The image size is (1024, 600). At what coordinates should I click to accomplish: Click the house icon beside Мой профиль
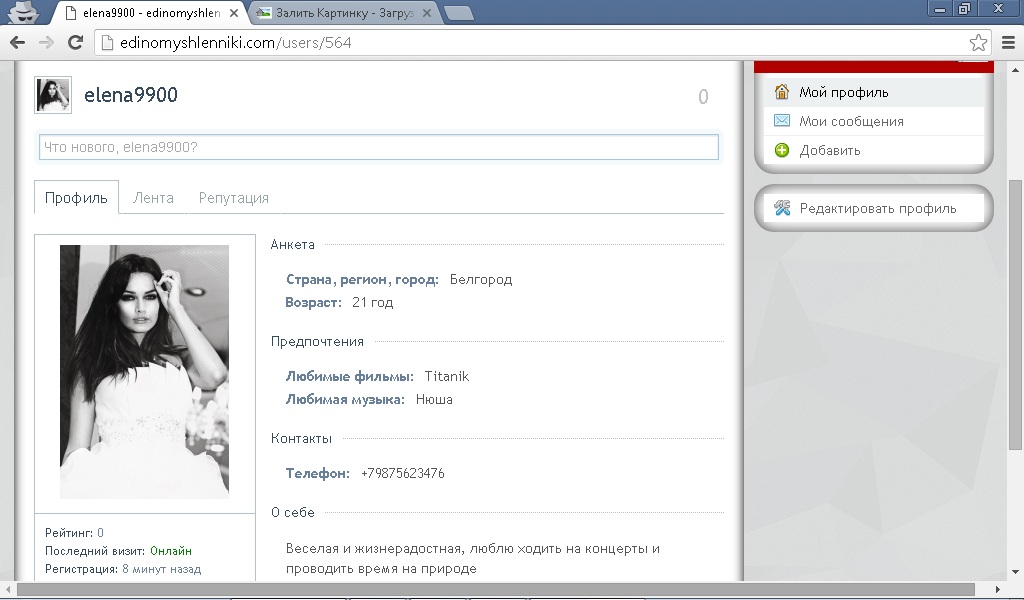(x=782, y=91)
